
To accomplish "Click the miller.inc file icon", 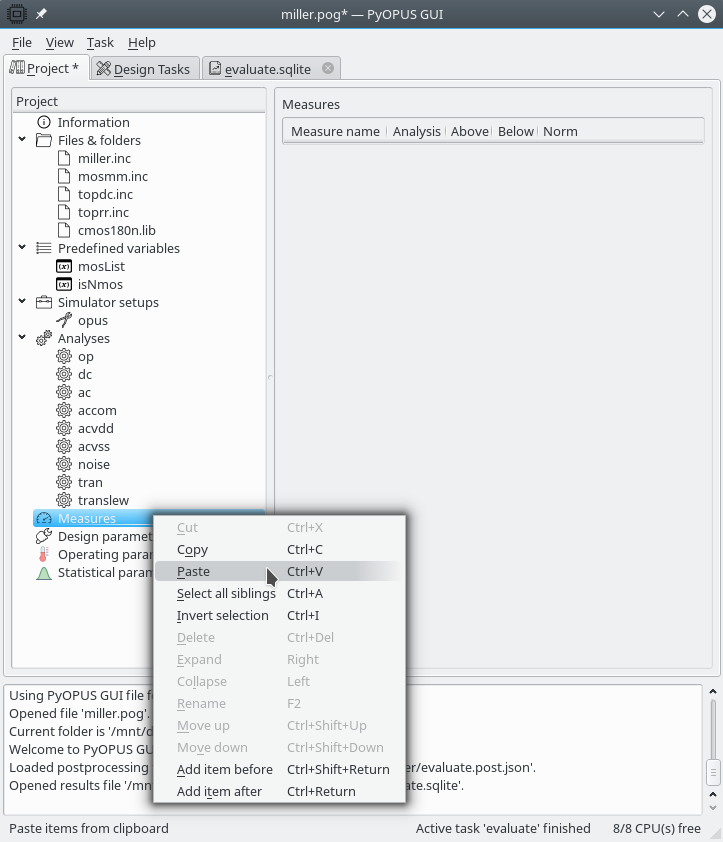I will point(64,158).
